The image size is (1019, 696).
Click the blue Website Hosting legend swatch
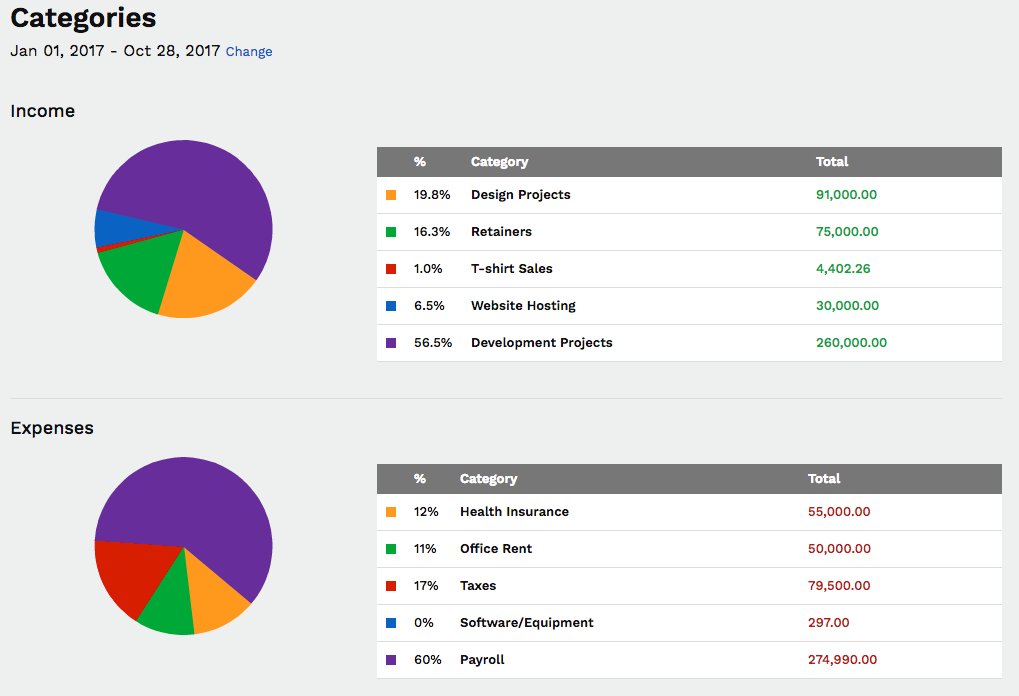[x=391, y=306]
